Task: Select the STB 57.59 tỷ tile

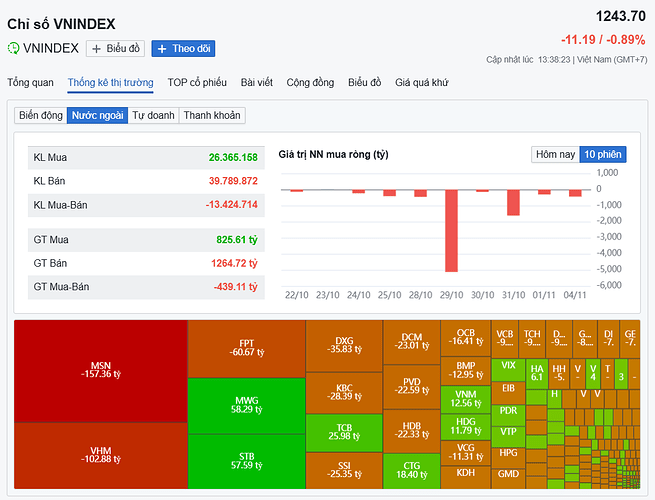Action: (x=246, y=461)
